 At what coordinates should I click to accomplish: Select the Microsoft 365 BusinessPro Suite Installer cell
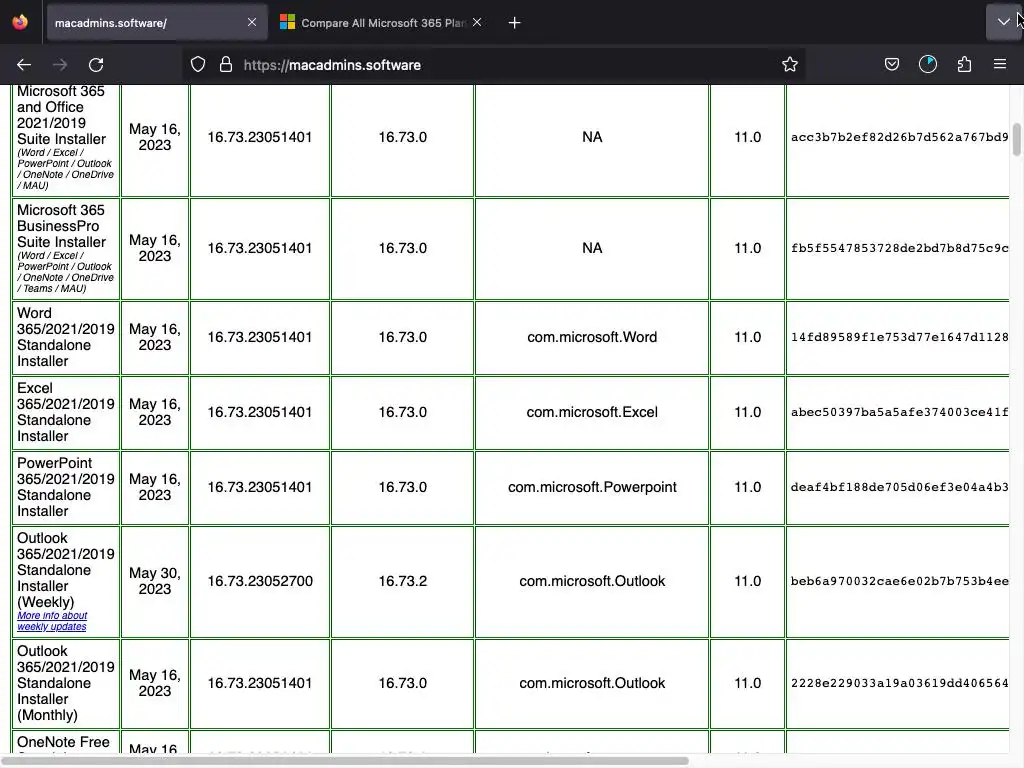point(66,248)
